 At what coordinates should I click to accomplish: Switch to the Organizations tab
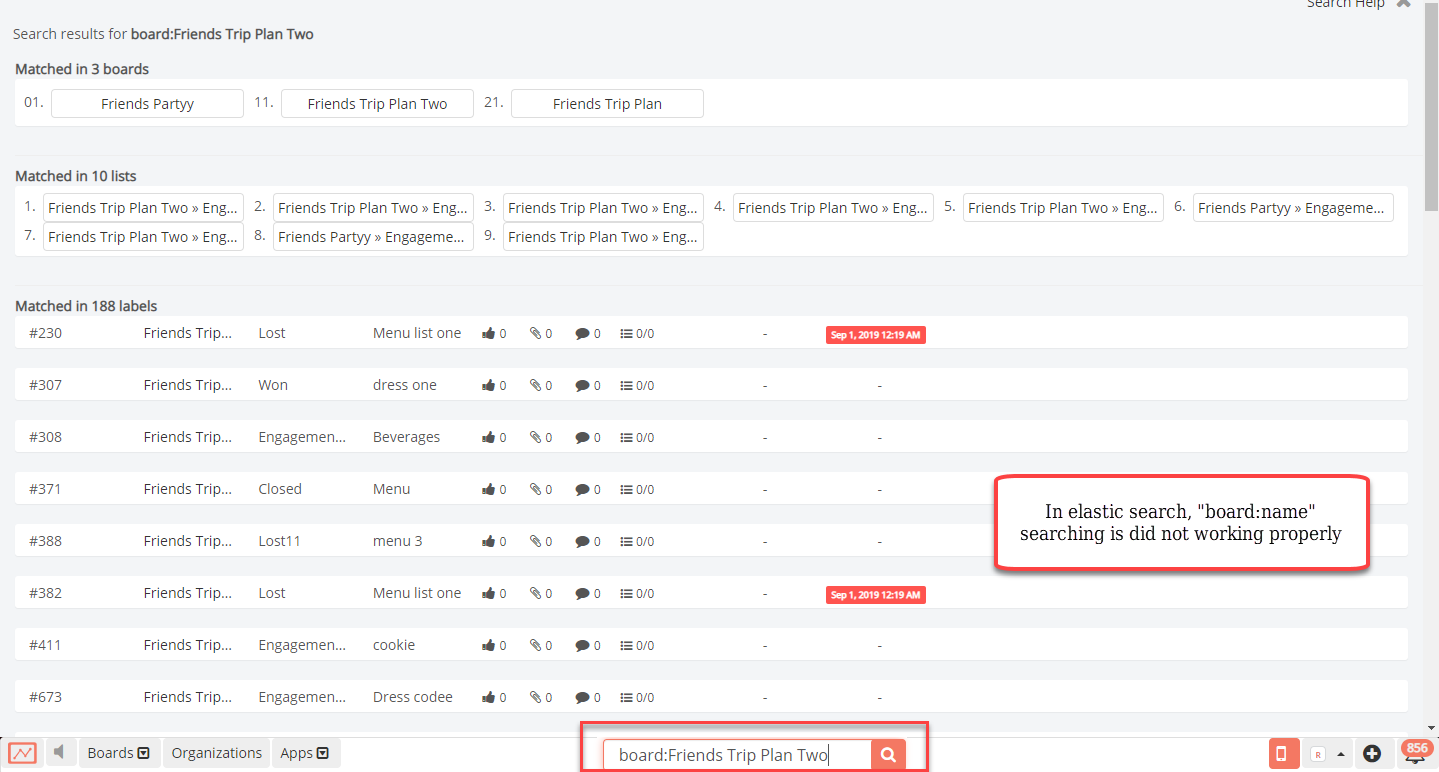[216, 752]
